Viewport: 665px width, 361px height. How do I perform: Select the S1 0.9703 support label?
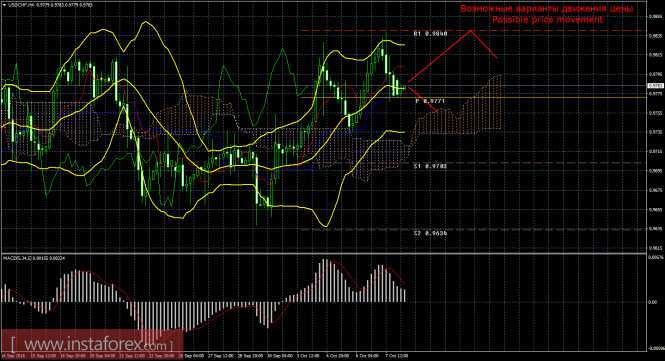[x=430, y=166]
